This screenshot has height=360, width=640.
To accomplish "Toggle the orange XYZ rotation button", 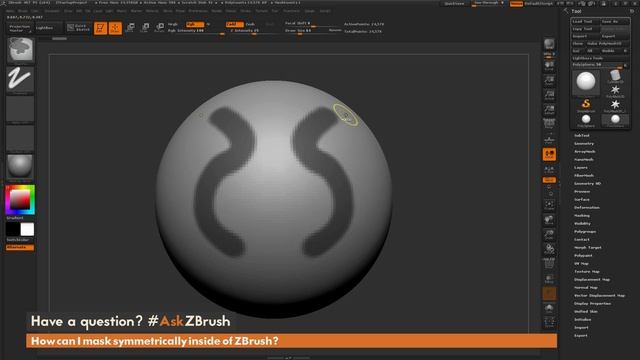I will pyautogui.click(x=549, y=180).
